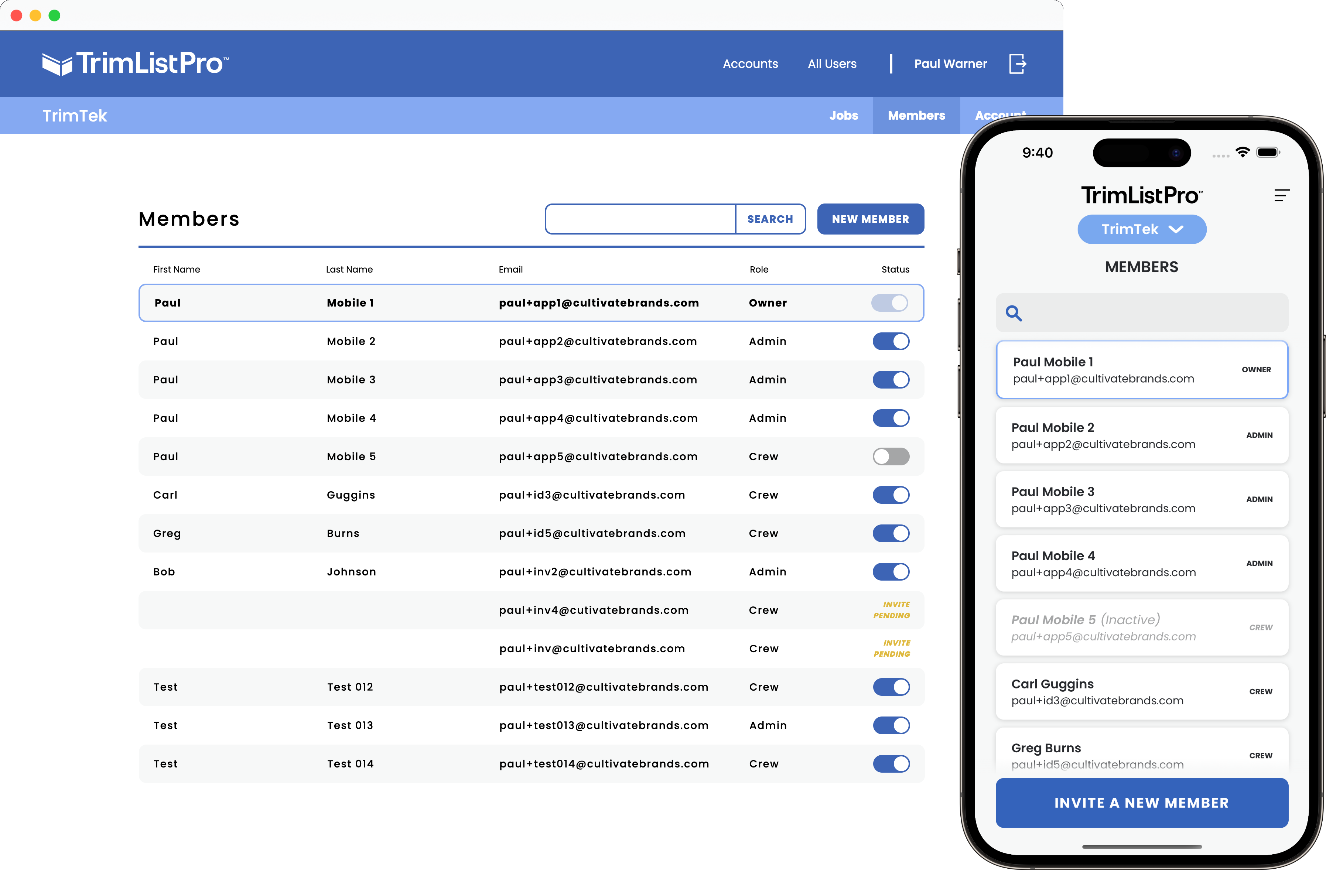This screenshot has width=1326, height=896.
Task: Focus the Members search text field
Action: point(640,219)
